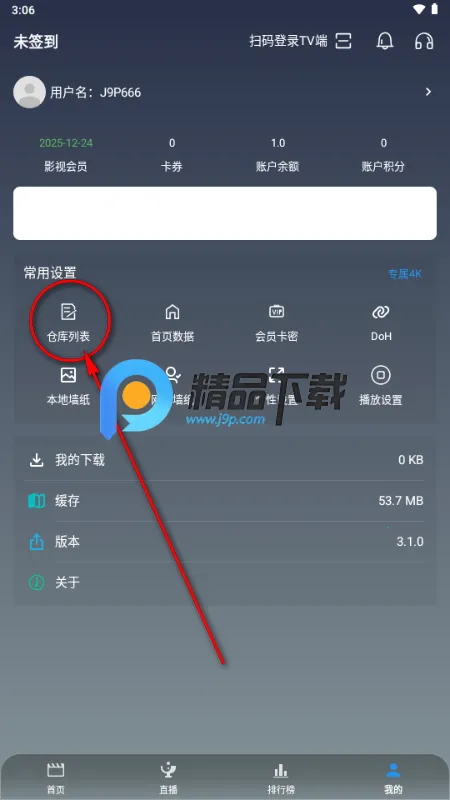Open 本地墙纸 local wallpaper icon
The width and height of the screenshot is (450, 800).
[68, 375]
